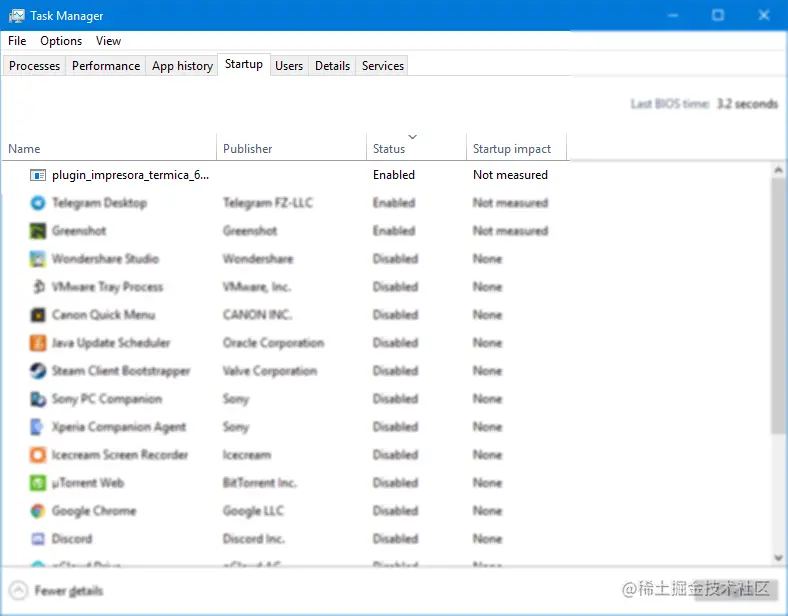
Task: Sort by the Status column header
Action: click(417, 148)
